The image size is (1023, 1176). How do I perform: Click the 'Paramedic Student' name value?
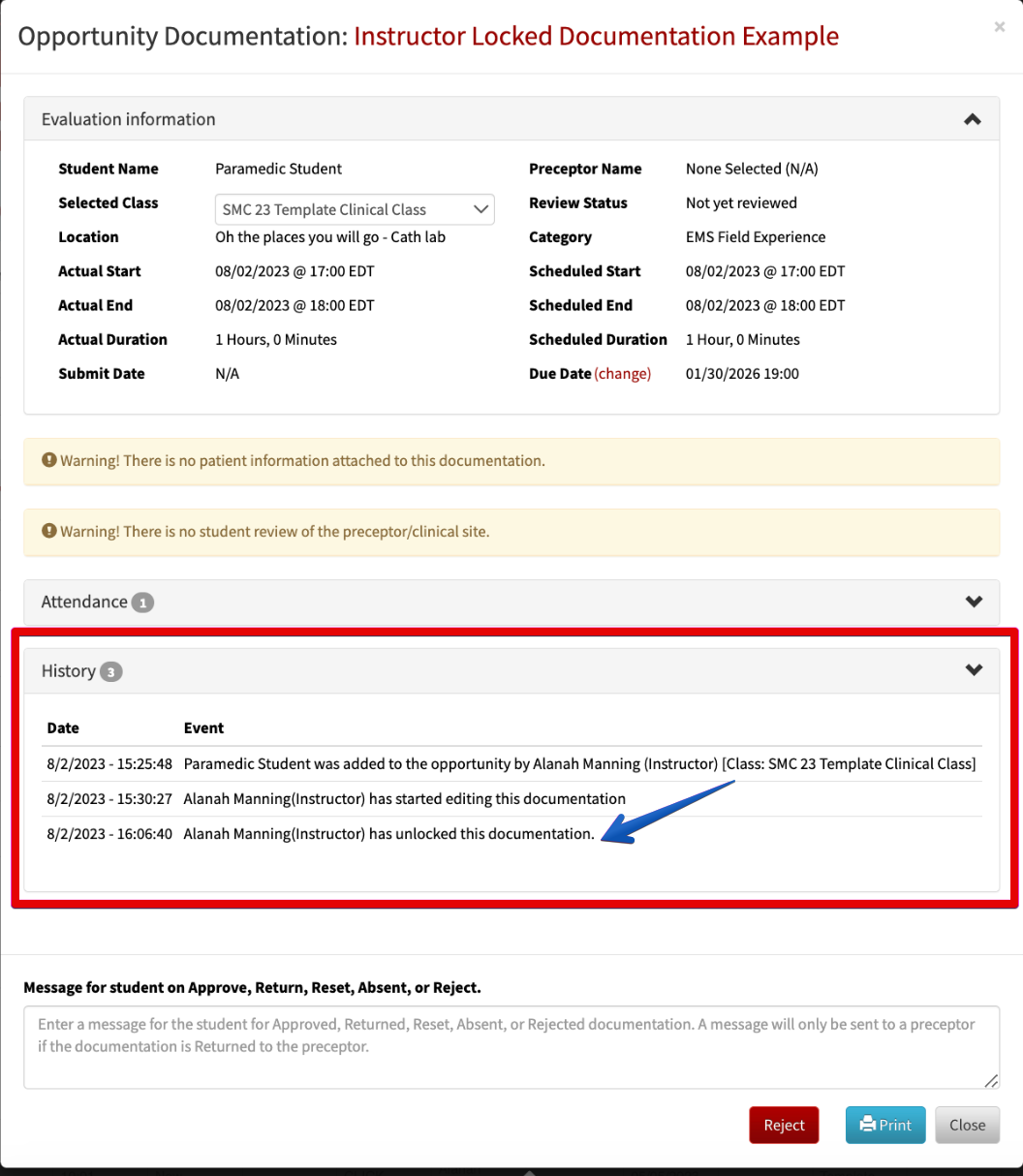(x=278, y=169)
